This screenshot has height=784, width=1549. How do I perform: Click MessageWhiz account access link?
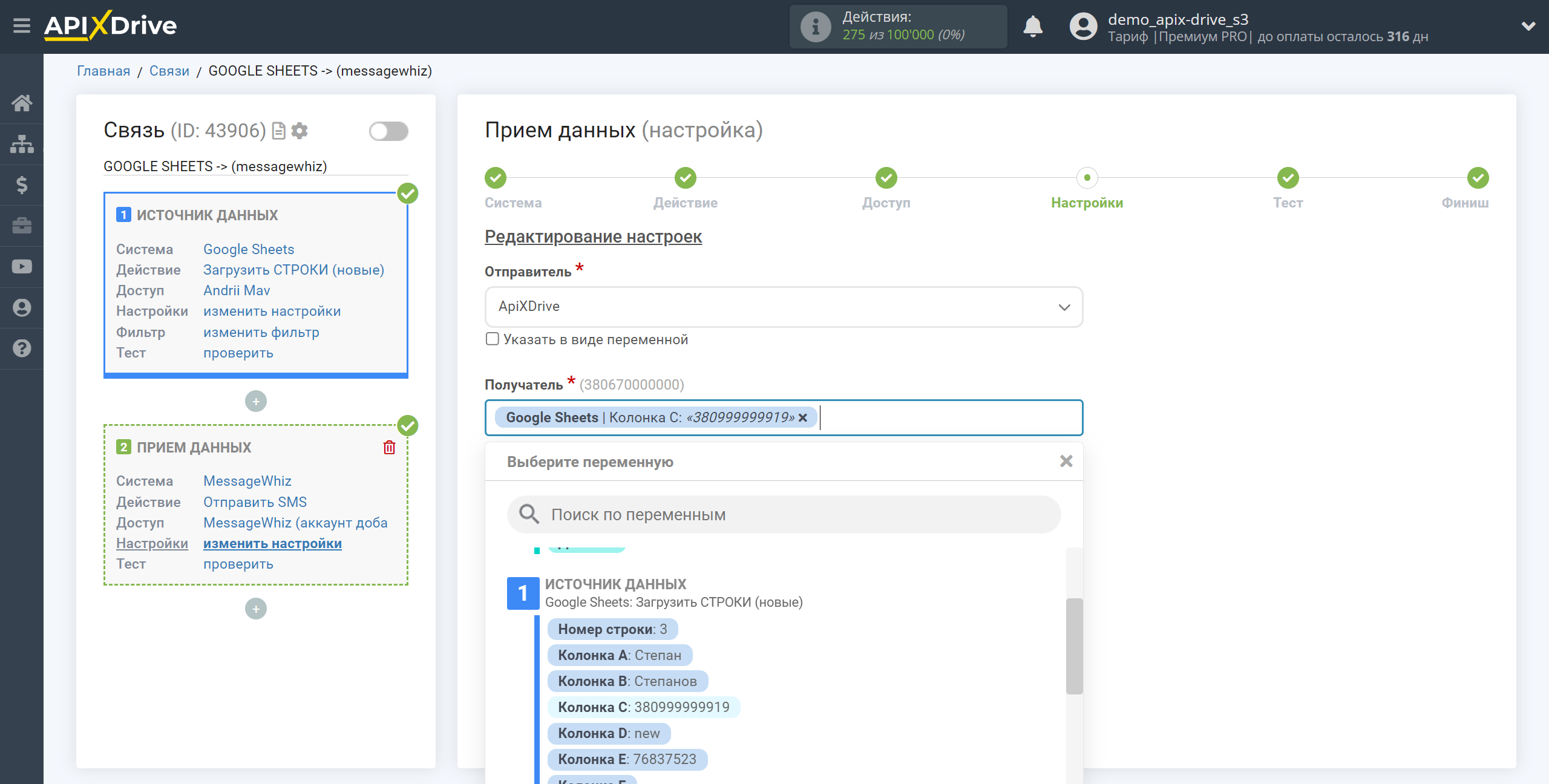(x=295, y=523)
